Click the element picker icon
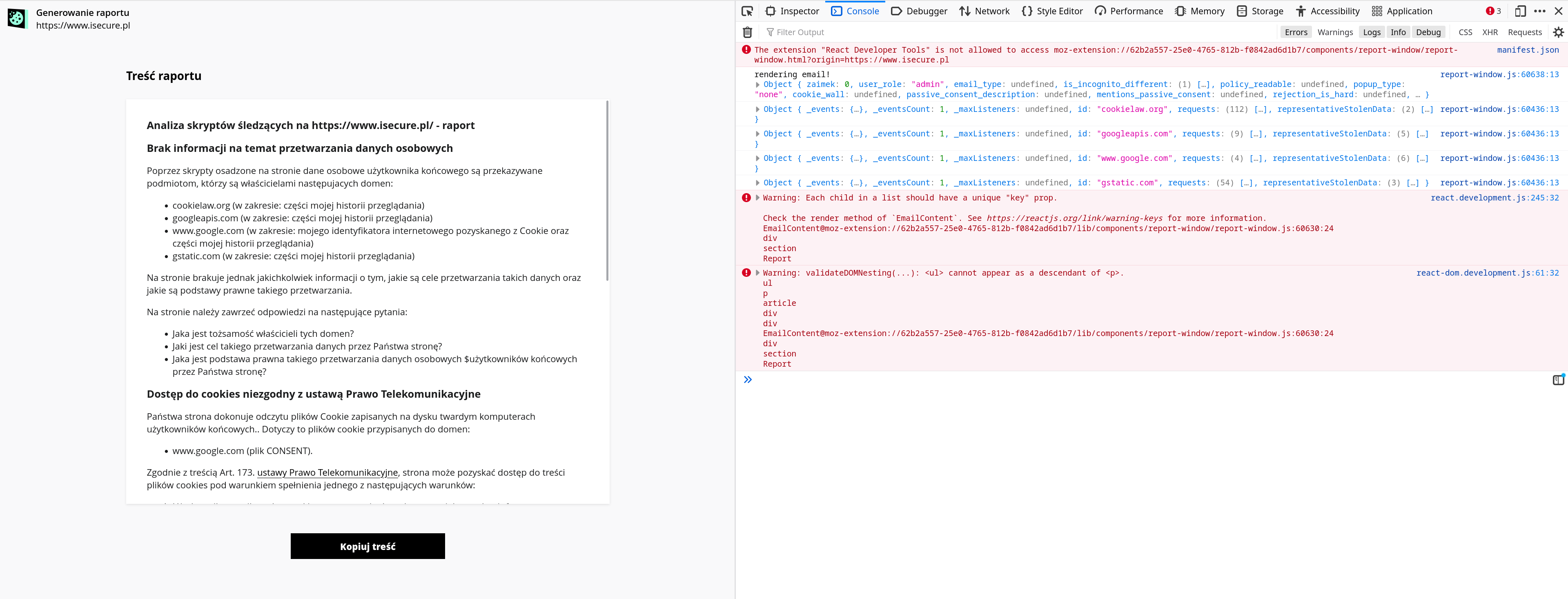Image resolution: width=1568 pixels, height=599 pixels. (x=747, y=11)
